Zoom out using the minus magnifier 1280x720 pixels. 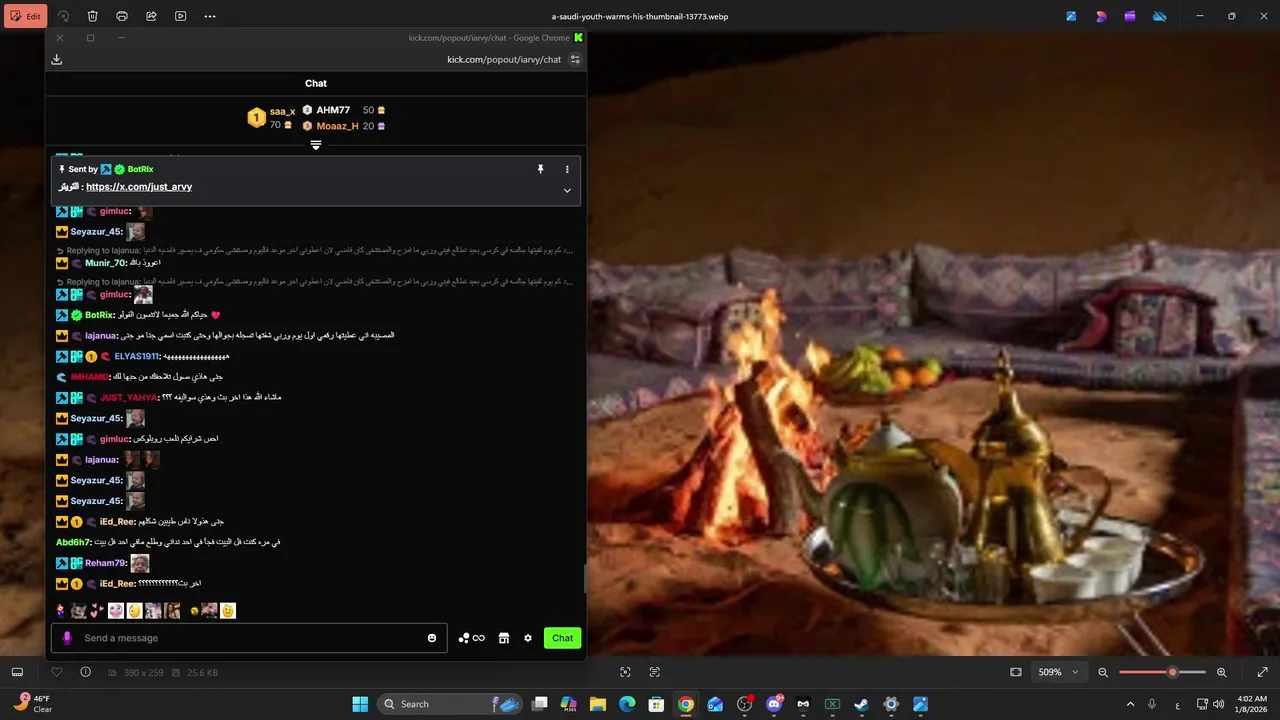pyautogui.click(x=1103, y=672)
